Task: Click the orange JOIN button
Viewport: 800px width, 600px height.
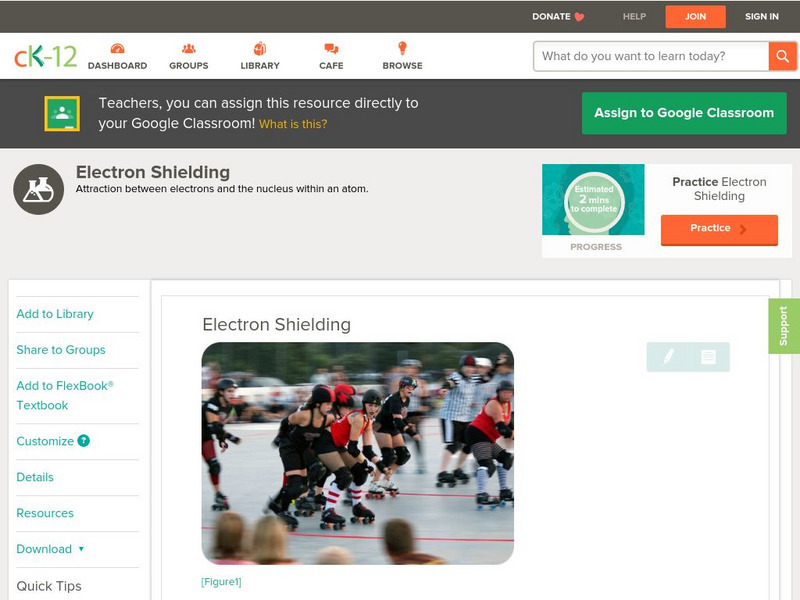Action: 695,17
